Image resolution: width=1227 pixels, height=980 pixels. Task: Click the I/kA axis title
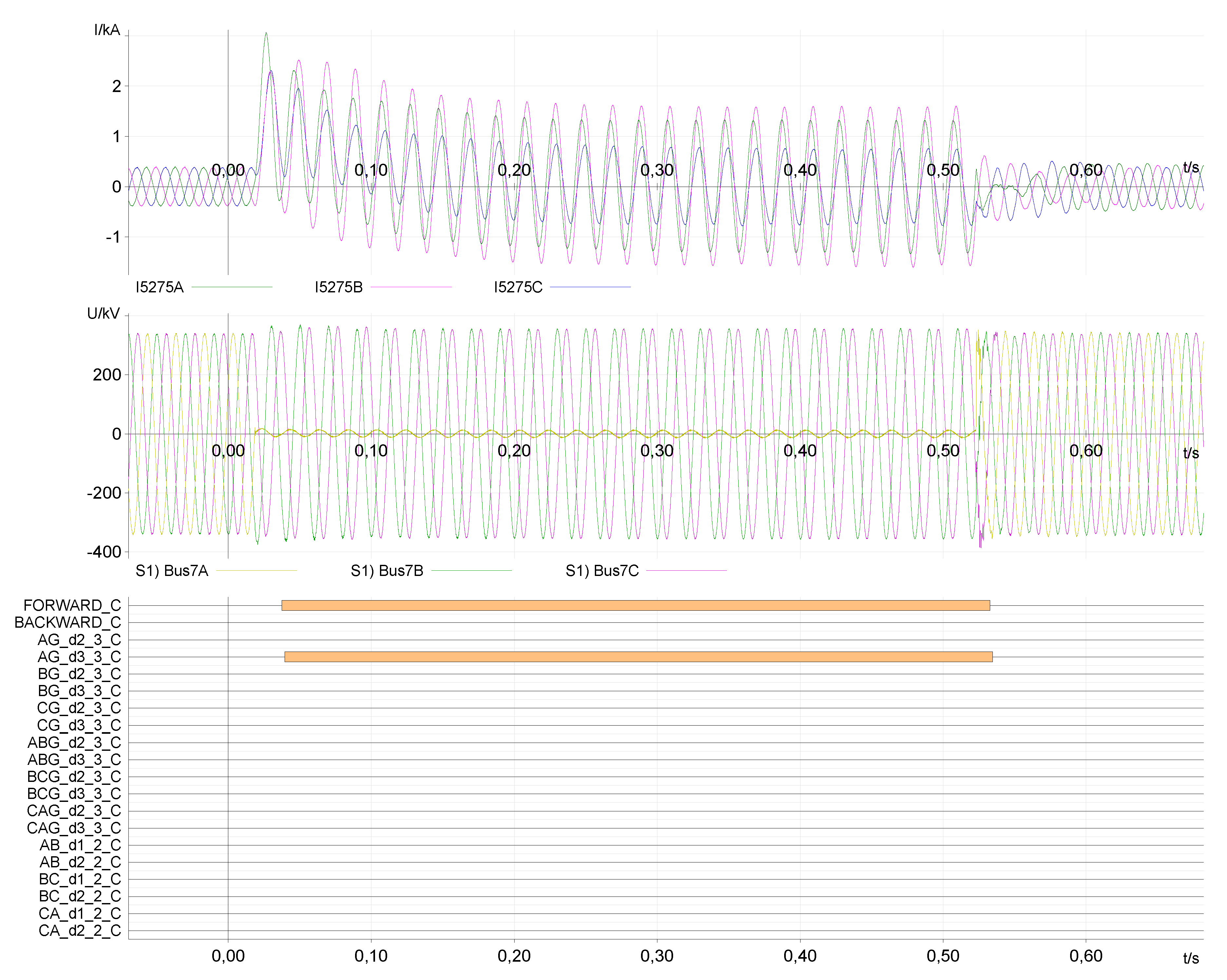click(x=107, y=30)
